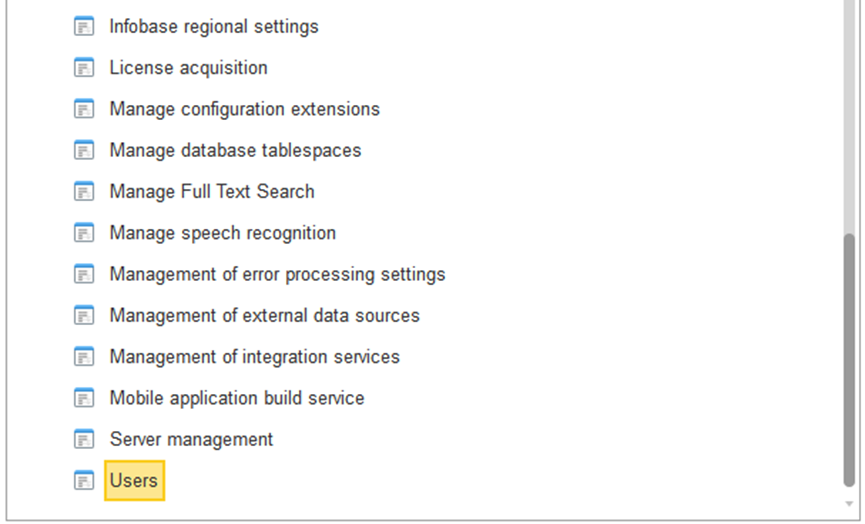Select Infobase regional settings
The height and width of the screenshot is (524, 865).
click(x=214, y=27)
